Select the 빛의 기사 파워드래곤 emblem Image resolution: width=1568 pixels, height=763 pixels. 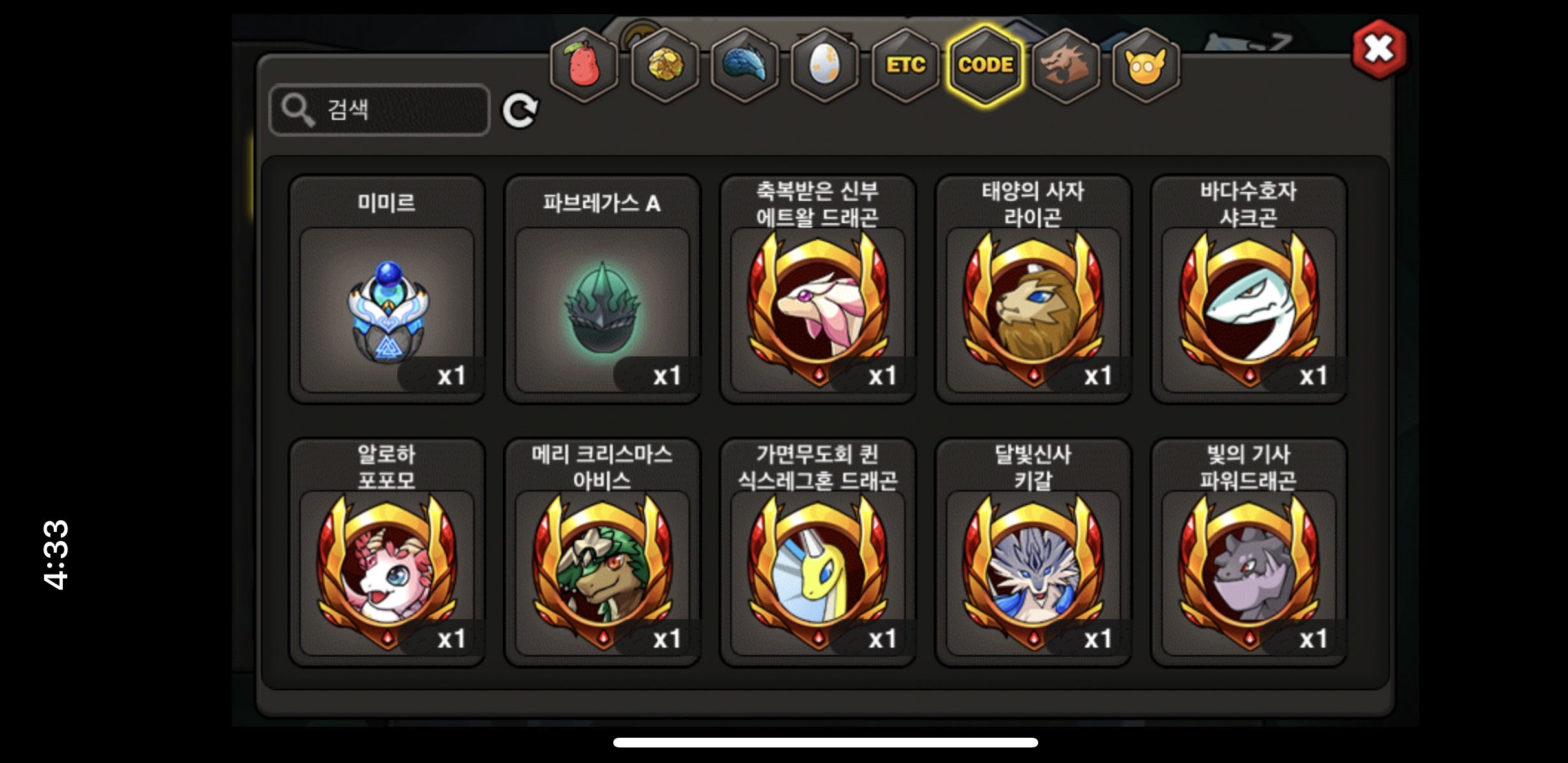pyautogui.click(x=1248, y=553)
